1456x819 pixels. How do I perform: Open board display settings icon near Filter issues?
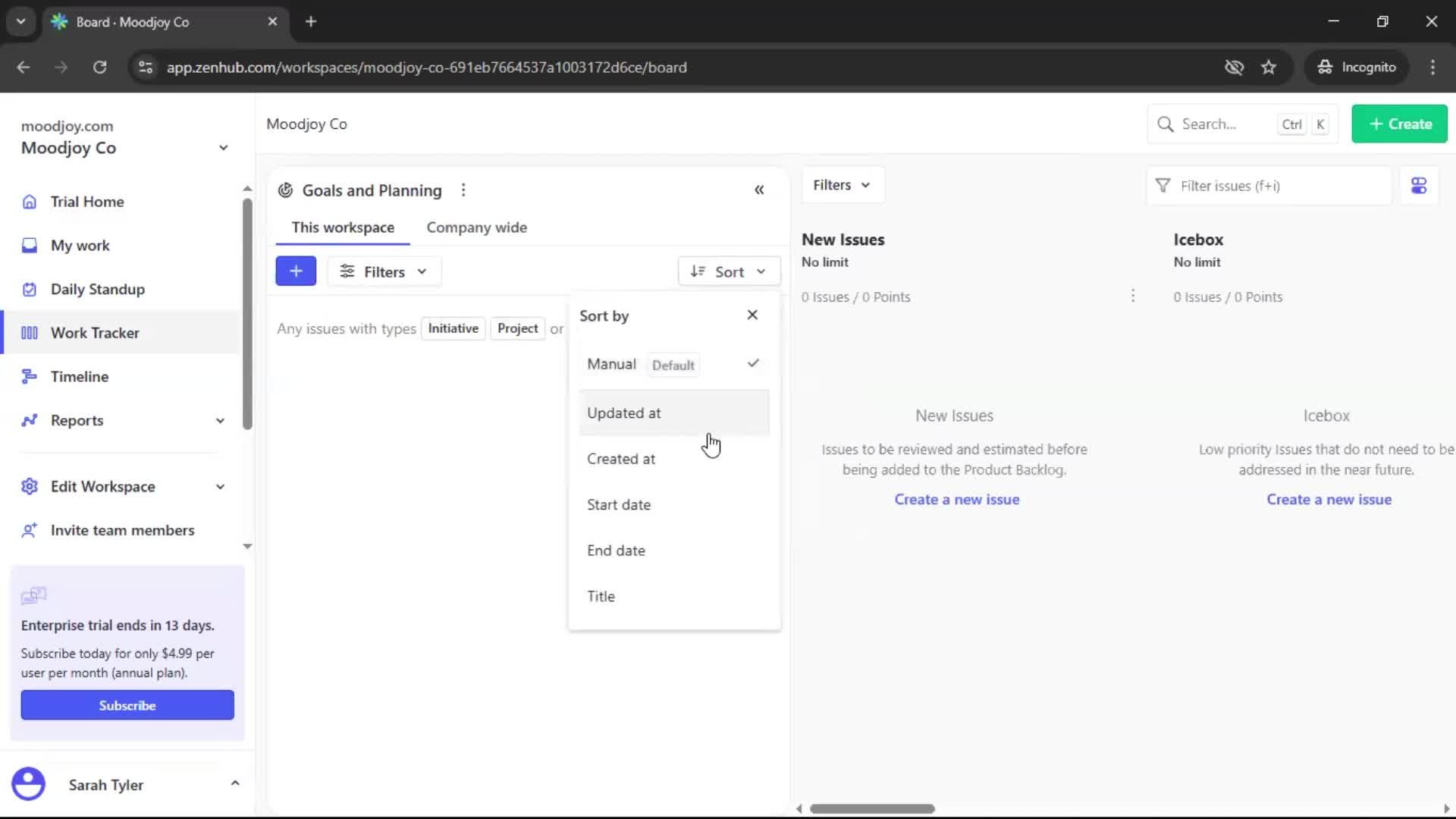point(1419,185)
